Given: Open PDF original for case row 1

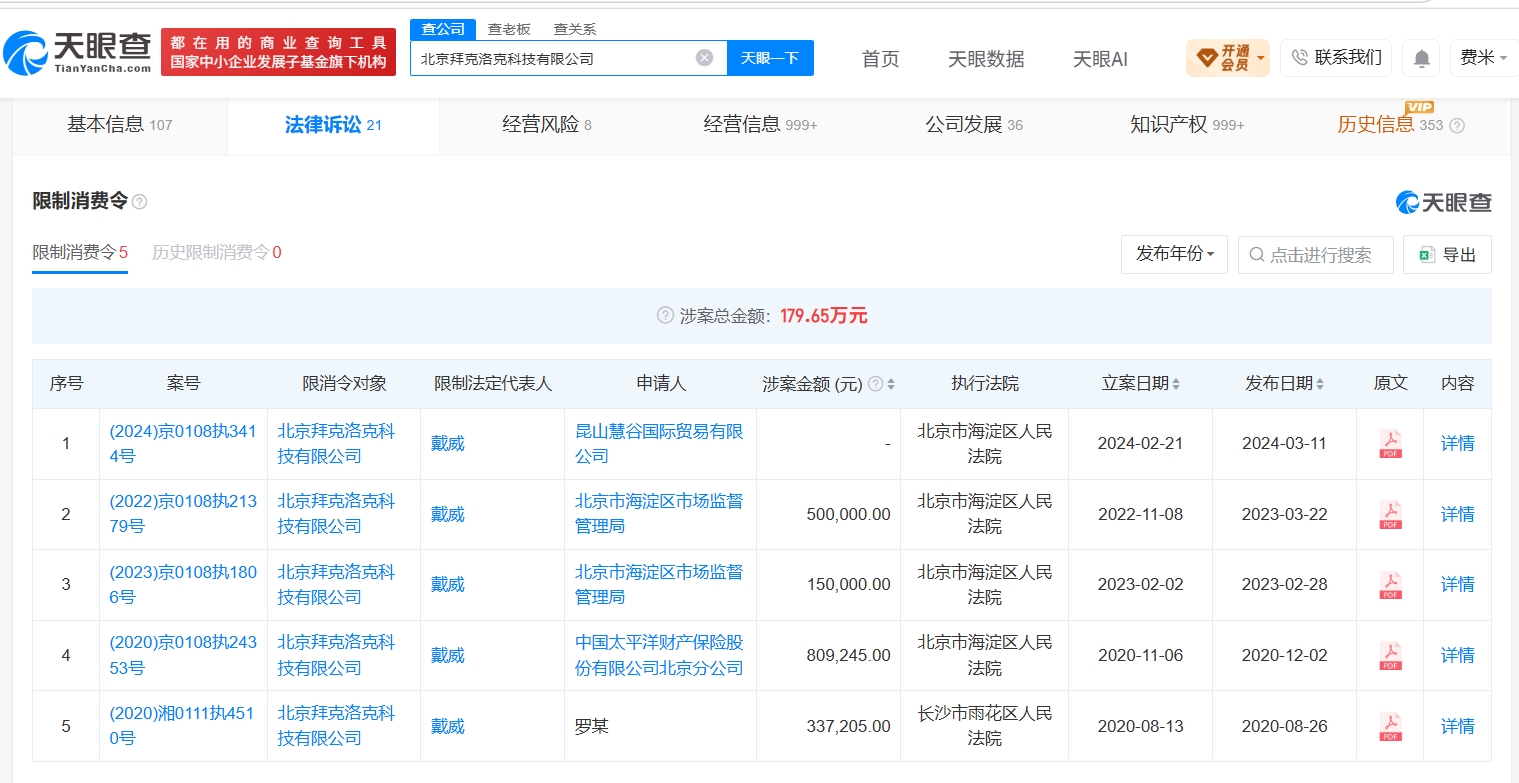Looking at the screenshot, I should 1390,443.
